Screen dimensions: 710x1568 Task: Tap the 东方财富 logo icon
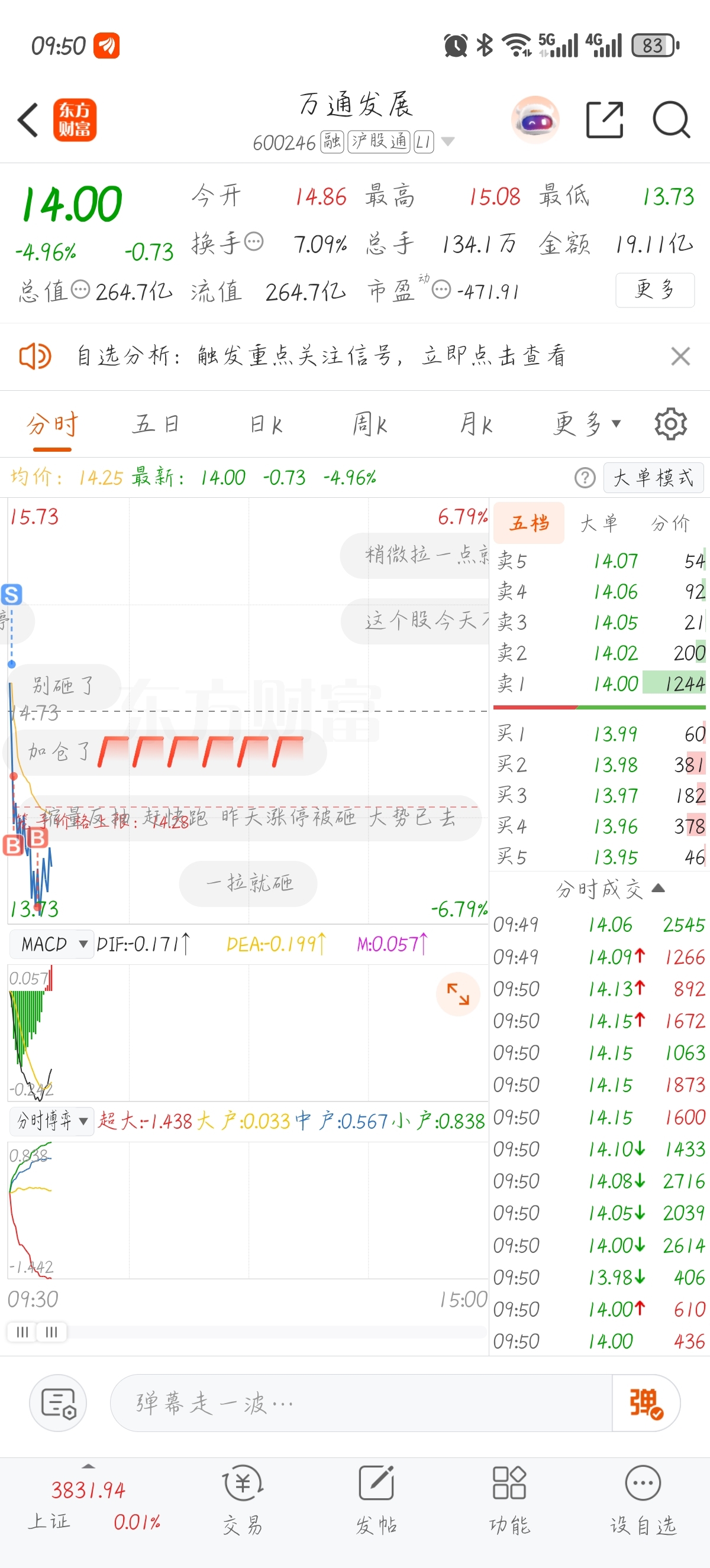point(75,120)
